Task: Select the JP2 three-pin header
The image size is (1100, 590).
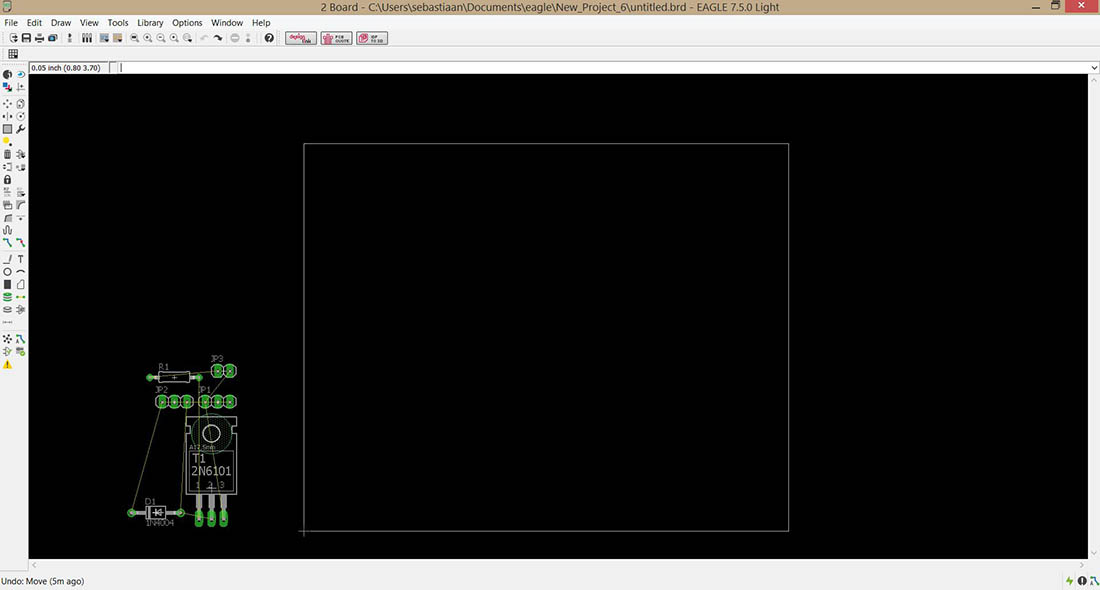Action: click(175, 401)
